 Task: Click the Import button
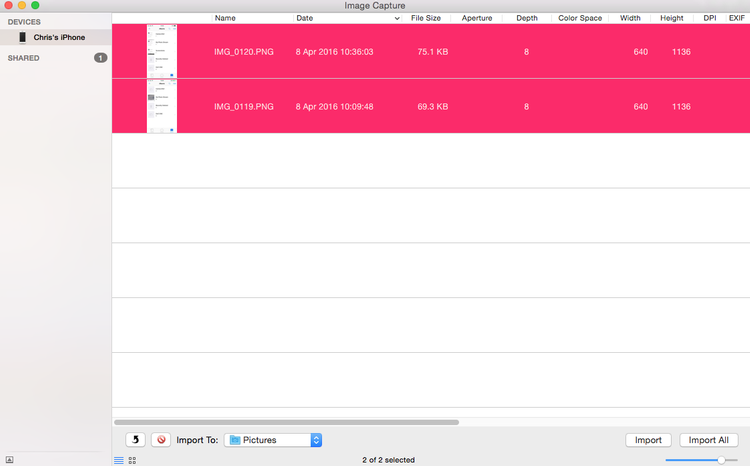(x=648, y=440)
